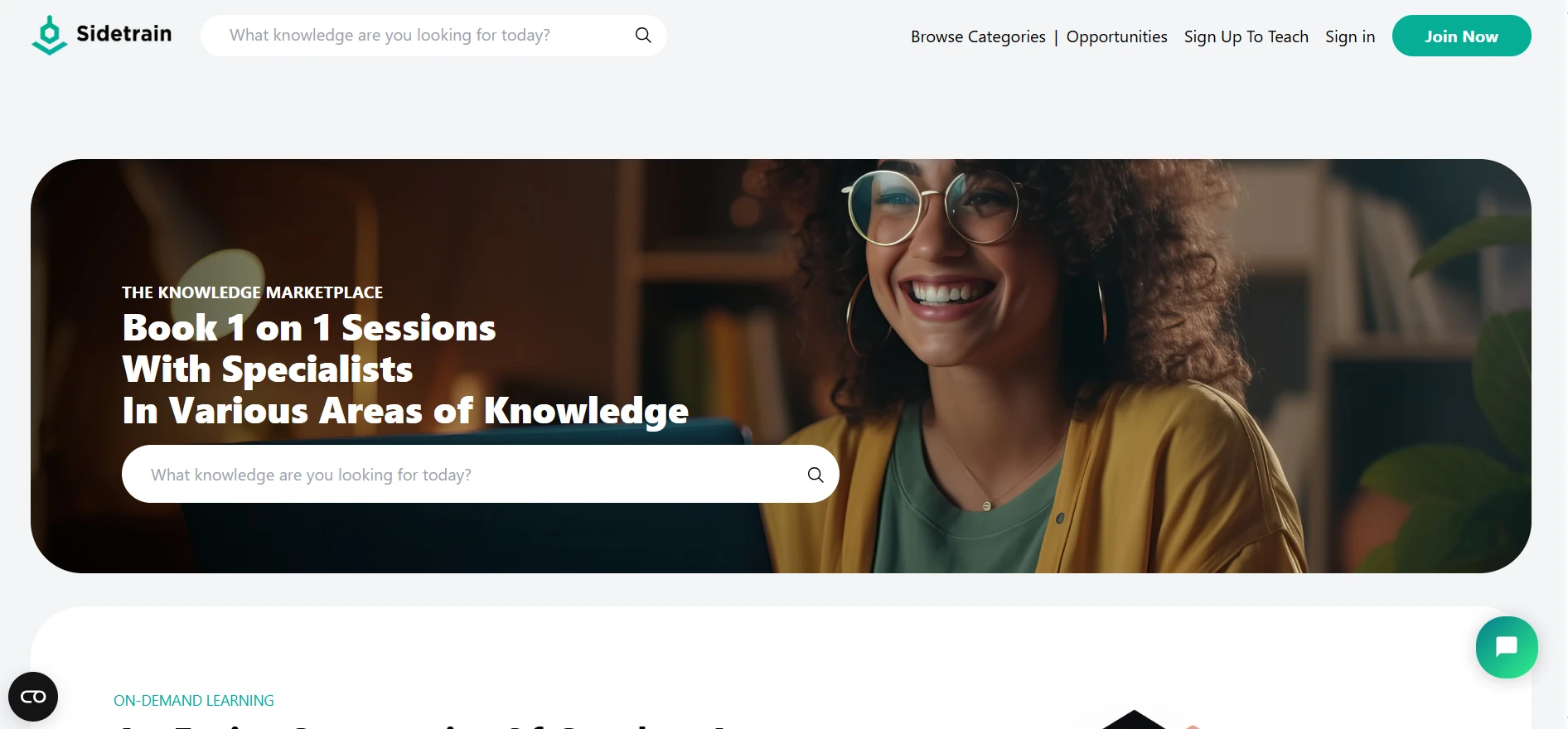Click the With Specialists headline line

pyautogui.click(x=268, y=369)
